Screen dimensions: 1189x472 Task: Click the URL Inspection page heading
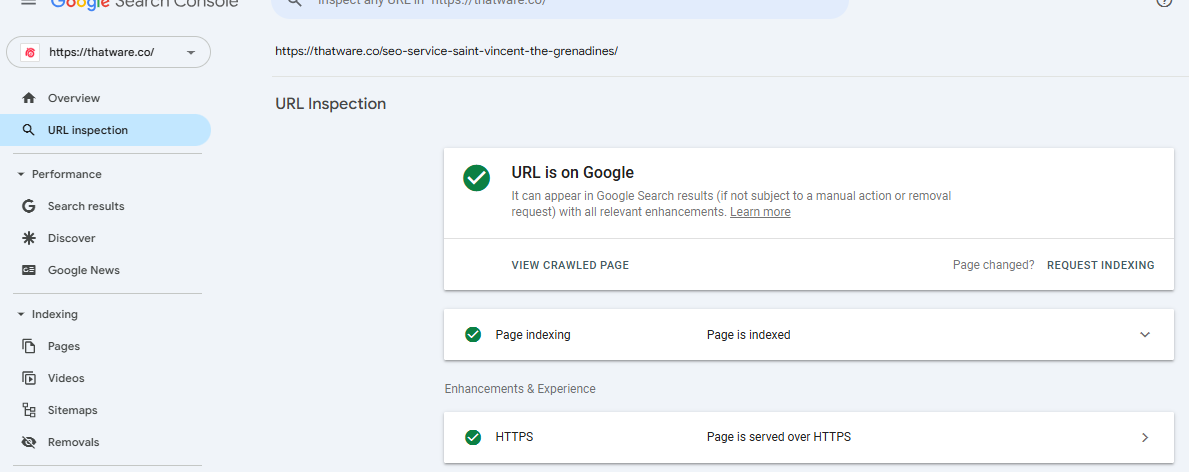pyautogui.click(x=331, y=104)
